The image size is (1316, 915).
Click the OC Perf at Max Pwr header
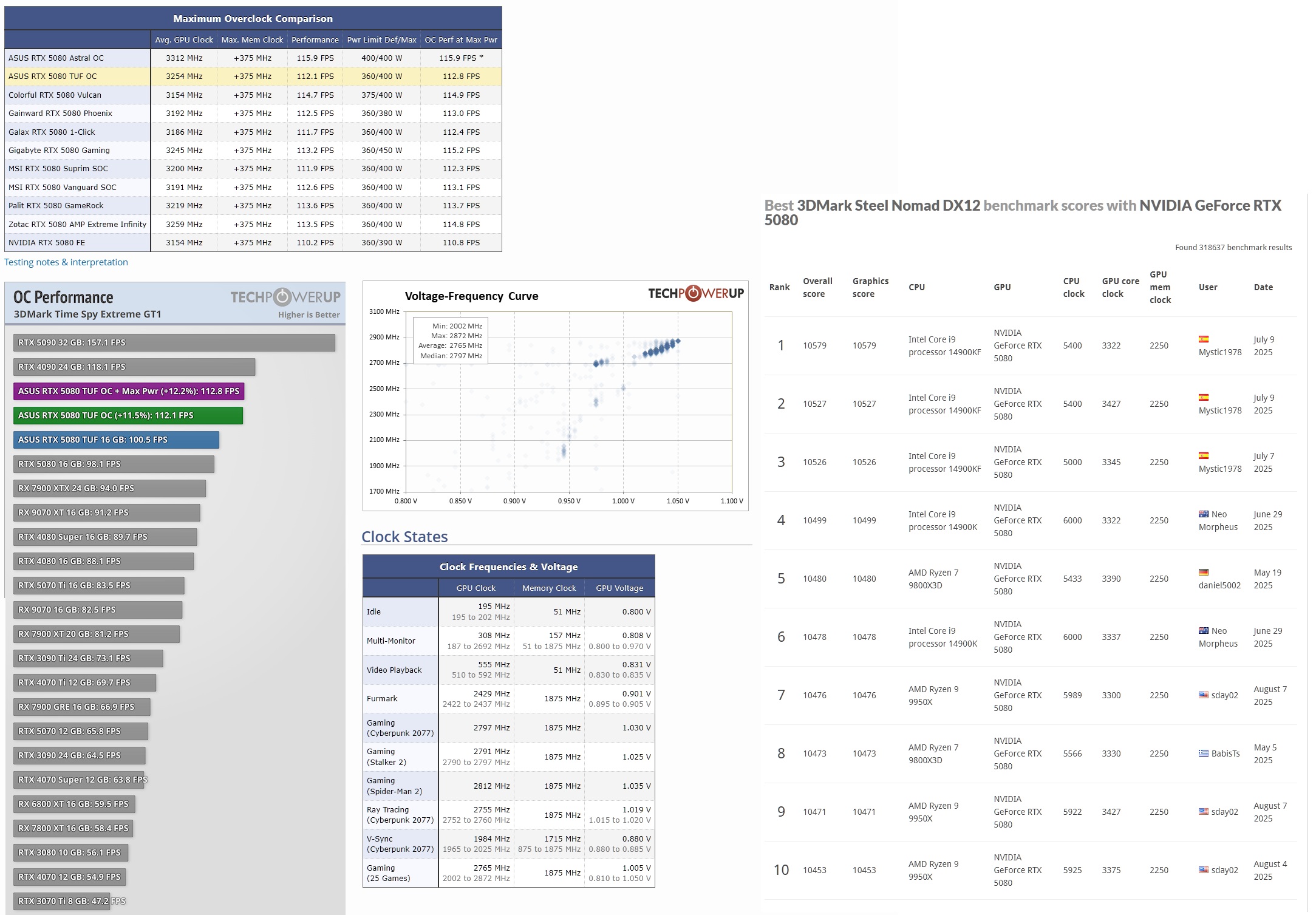pyautogui.click(x=461, y=39)
